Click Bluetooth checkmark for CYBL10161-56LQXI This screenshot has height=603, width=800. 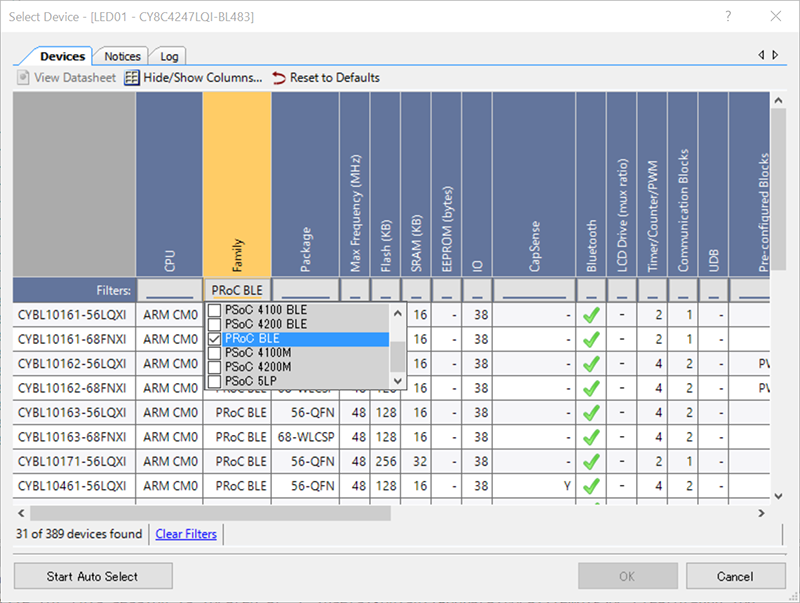pos(591,315)
